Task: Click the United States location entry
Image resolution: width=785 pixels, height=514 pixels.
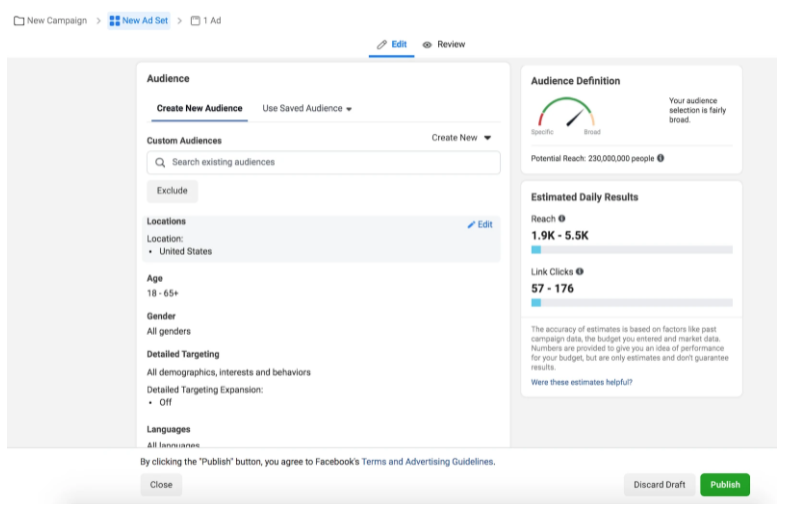Action: (186, 251)
